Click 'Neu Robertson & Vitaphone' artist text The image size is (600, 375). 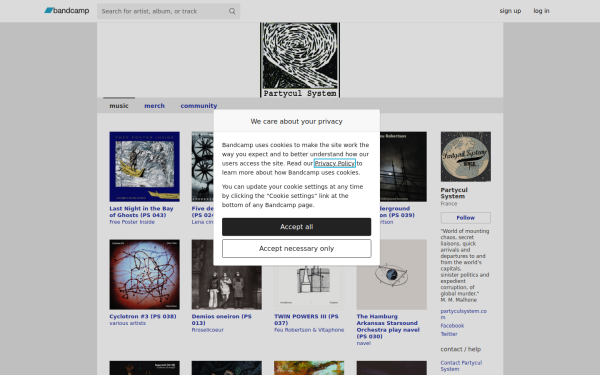click(309, 330)
